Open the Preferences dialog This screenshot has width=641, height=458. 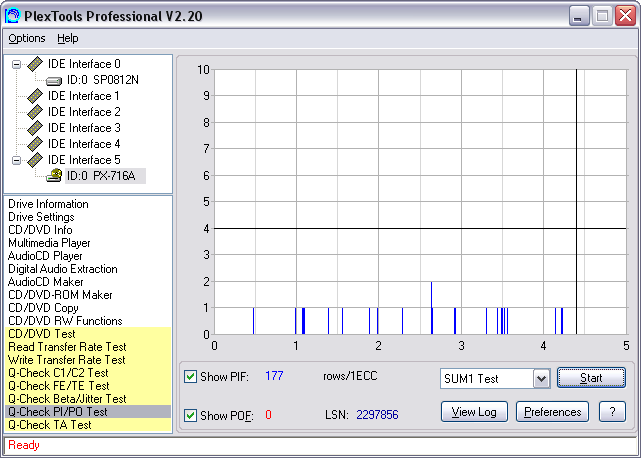[552, 412]
